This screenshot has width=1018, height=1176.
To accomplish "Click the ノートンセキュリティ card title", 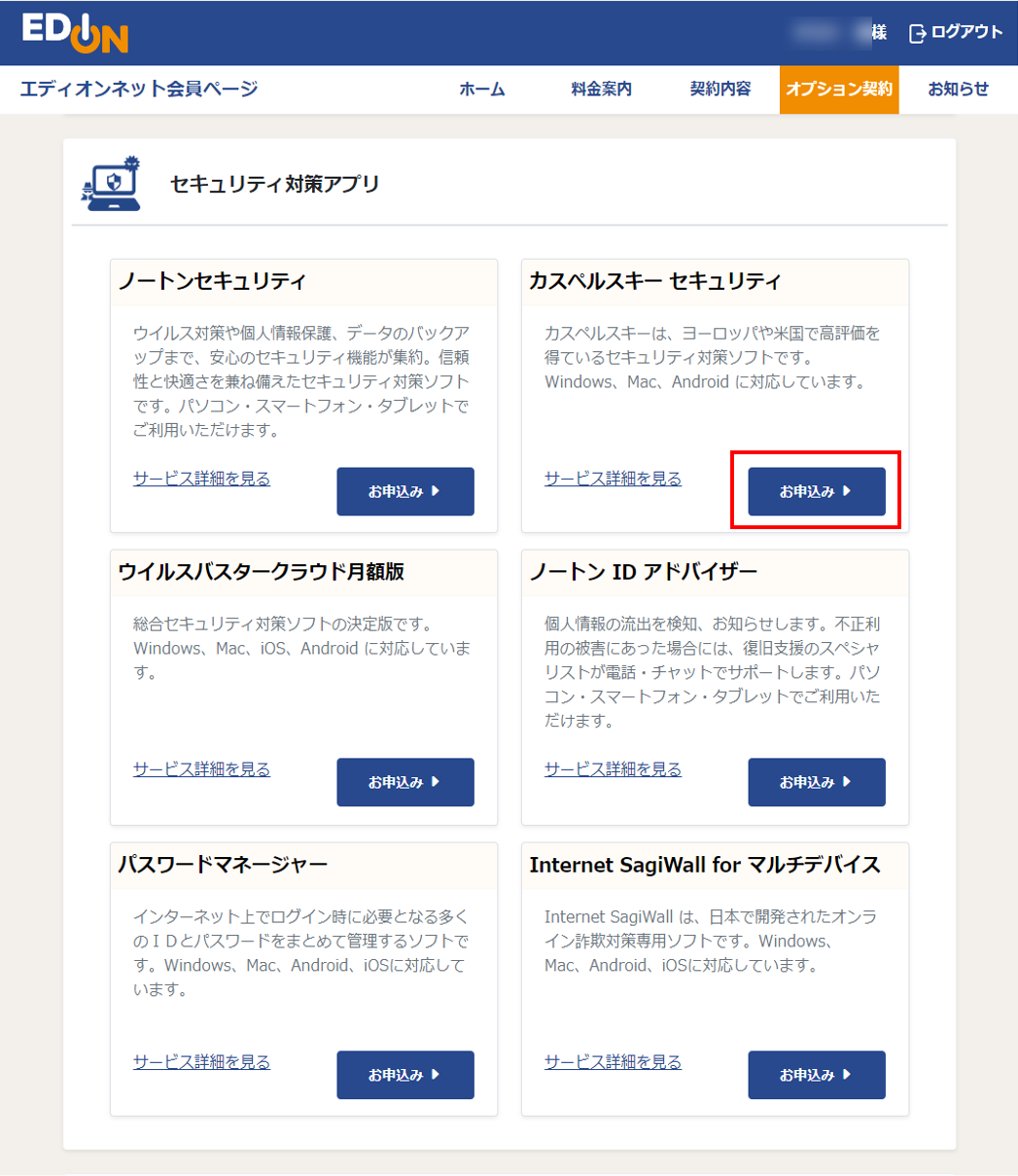I will click(x=212, y=282).
